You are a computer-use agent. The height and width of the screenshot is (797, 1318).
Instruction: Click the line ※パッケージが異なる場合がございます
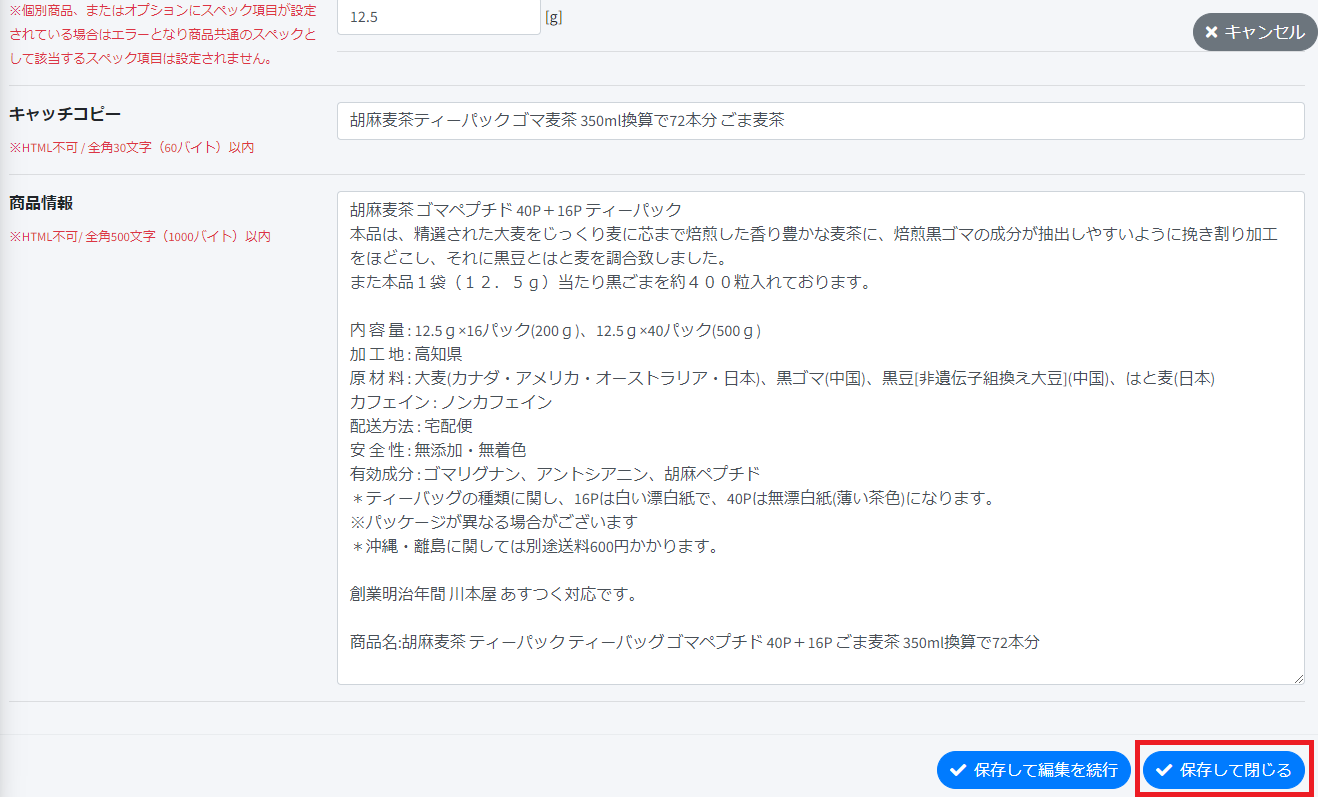(x=493, y=522)
